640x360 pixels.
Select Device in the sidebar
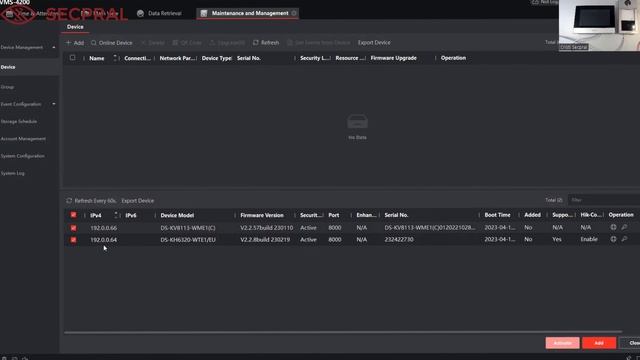point(29,67)
